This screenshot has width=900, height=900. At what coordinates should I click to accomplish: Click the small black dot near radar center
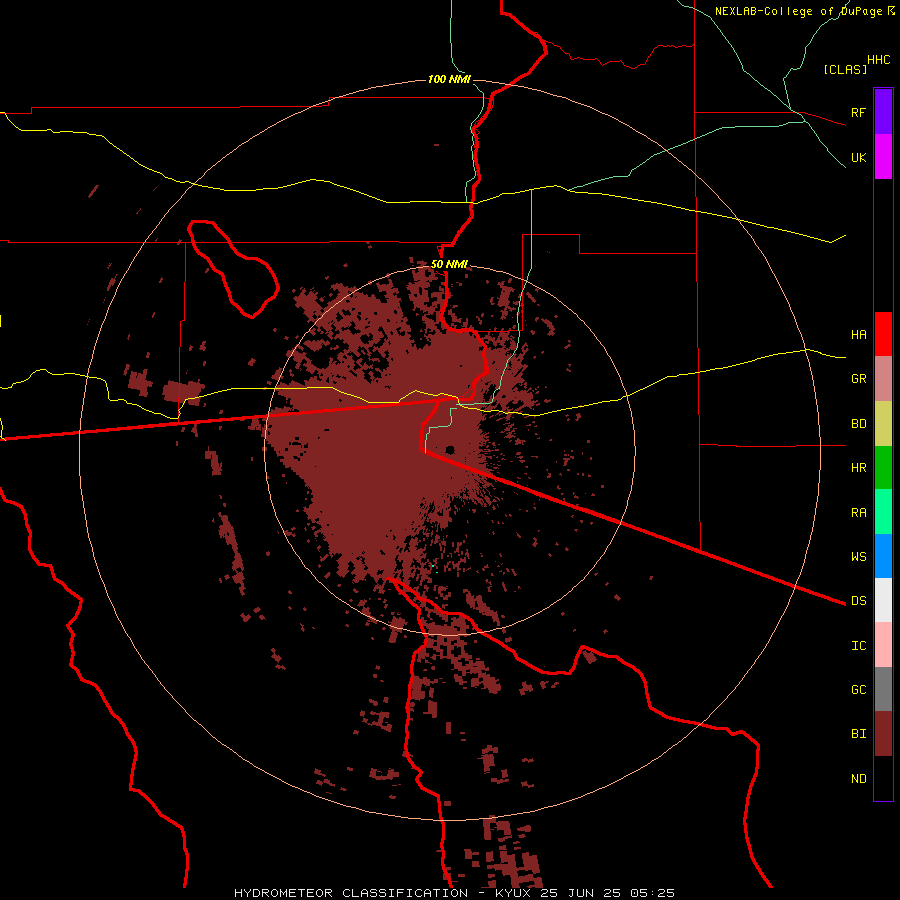point(450,449)
